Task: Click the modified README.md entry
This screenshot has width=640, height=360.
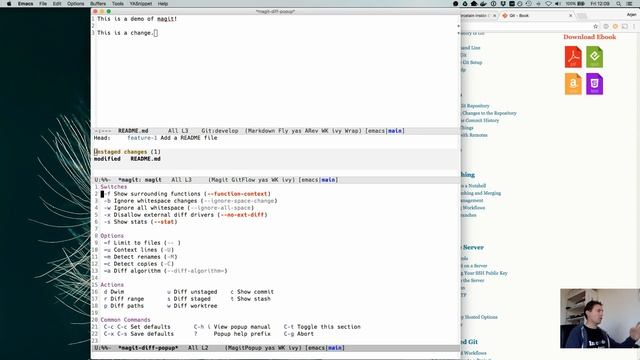Action: click(127, 159)
